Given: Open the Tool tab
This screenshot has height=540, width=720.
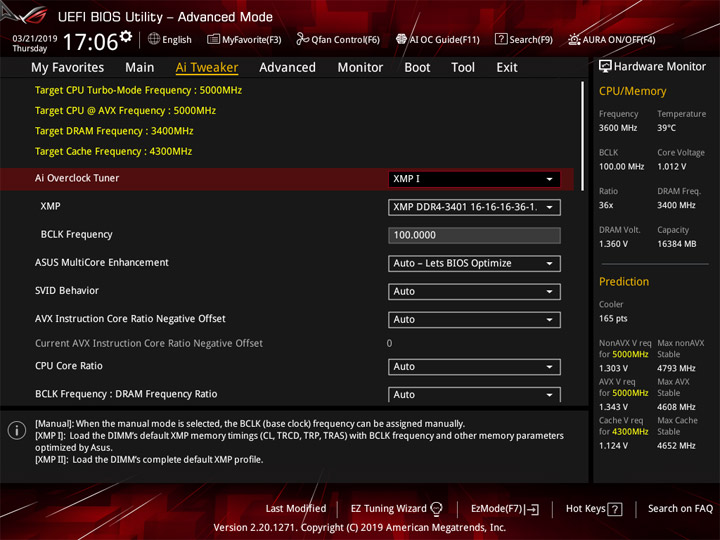Looking at the screenshot, I should (x=463, y=68).
